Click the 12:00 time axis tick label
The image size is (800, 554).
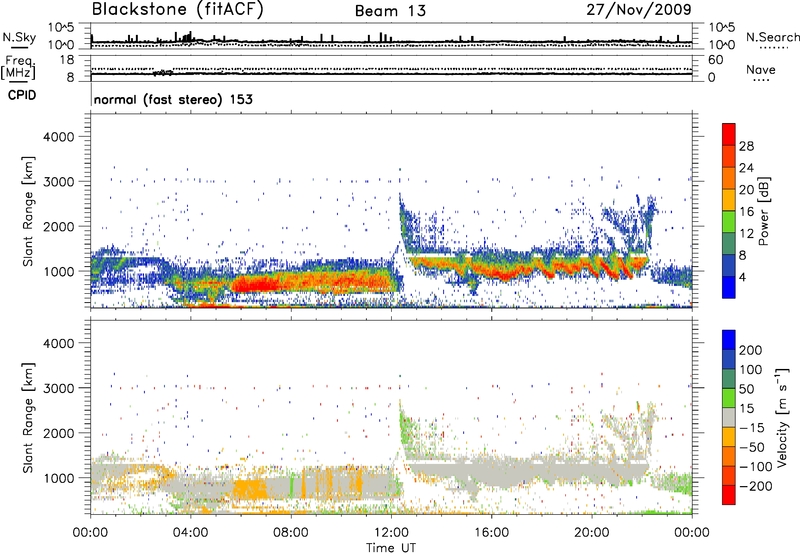pyautogui.click(x=391, y=533)
